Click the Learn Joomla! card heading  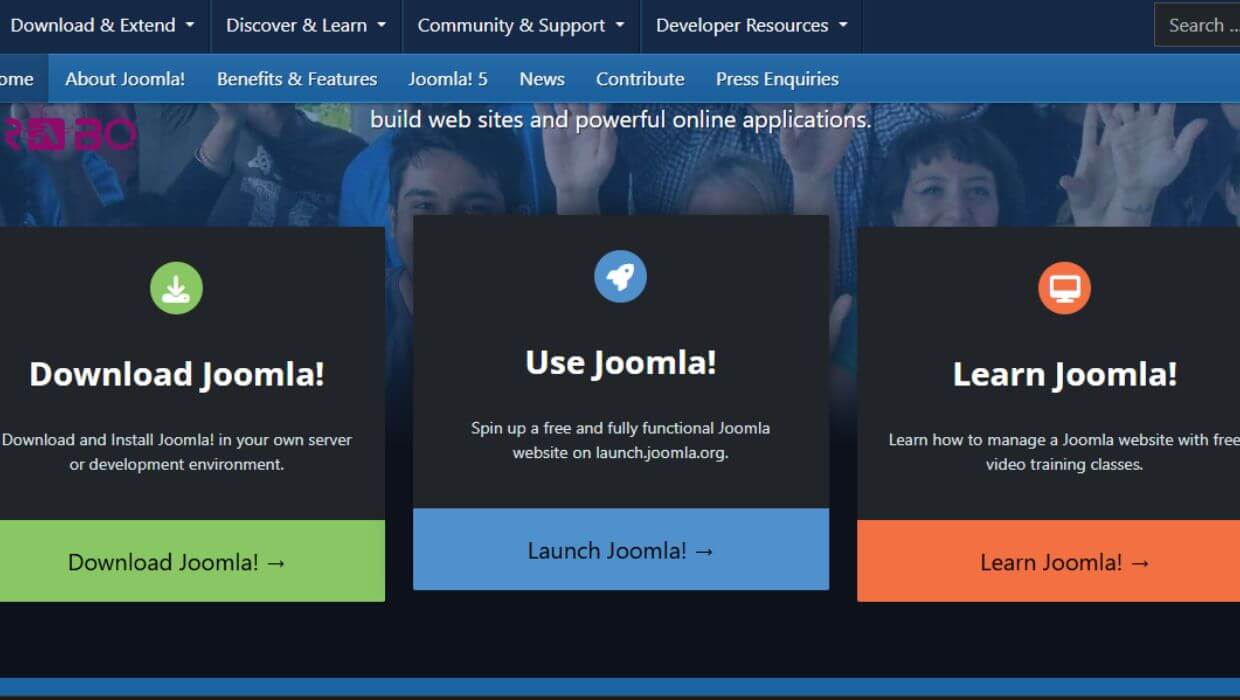click(1064, 374)
